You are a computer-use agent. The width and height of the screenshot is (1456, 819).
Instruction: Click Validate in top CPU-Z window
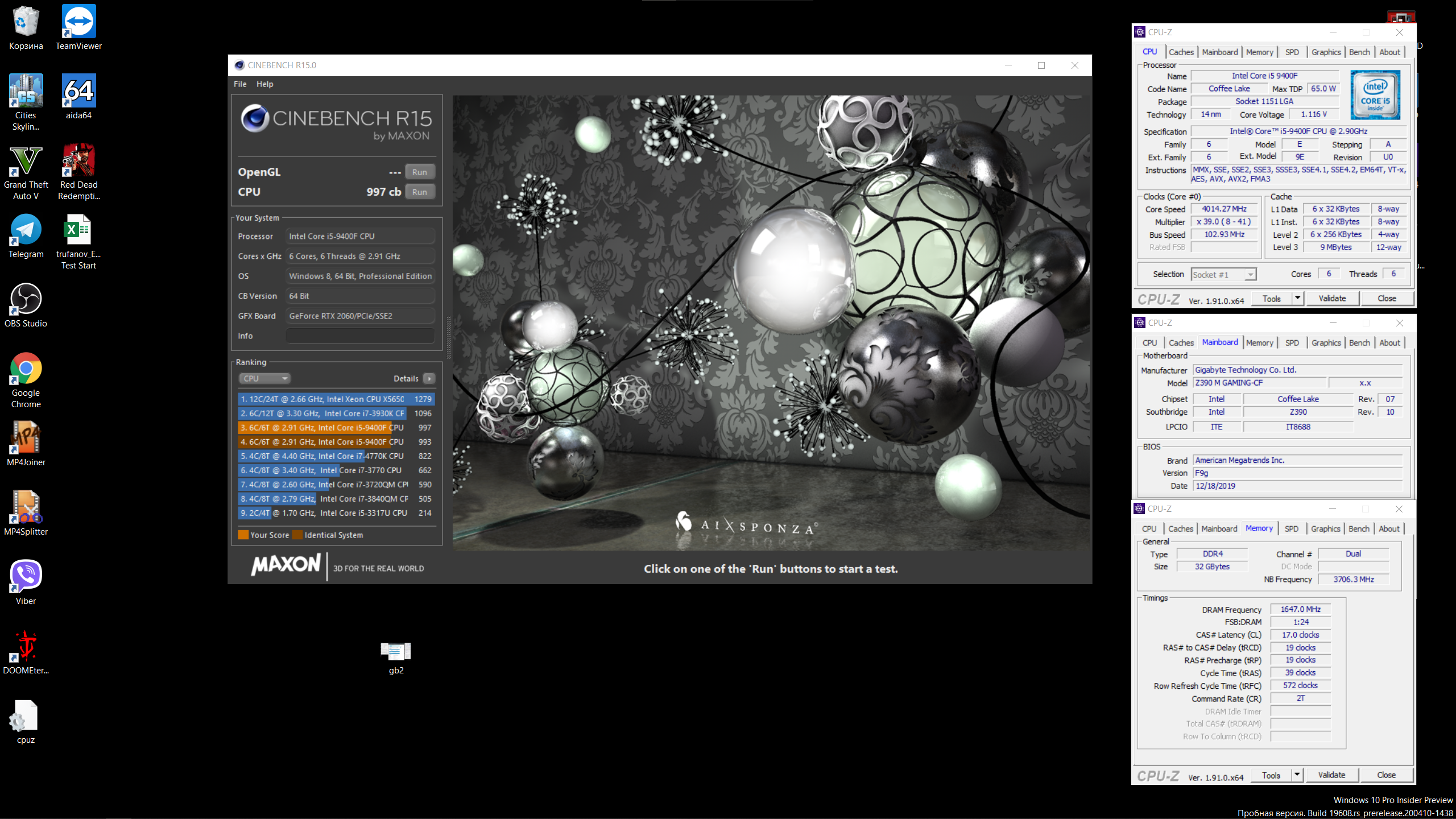pos(1333,299)
